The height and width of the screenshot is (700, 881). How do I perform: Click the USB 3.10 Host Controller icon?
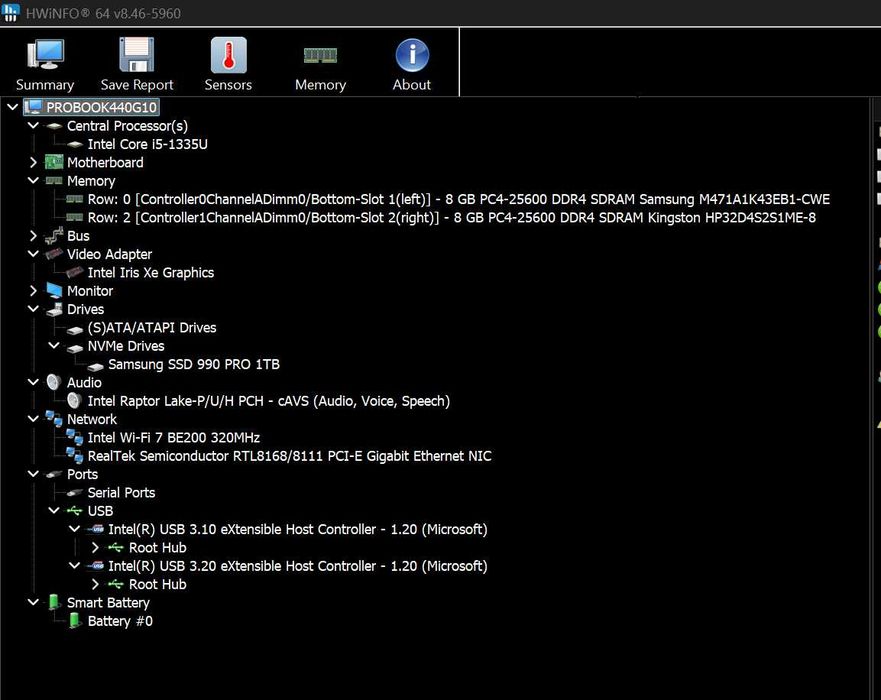(x=96, y=529)
